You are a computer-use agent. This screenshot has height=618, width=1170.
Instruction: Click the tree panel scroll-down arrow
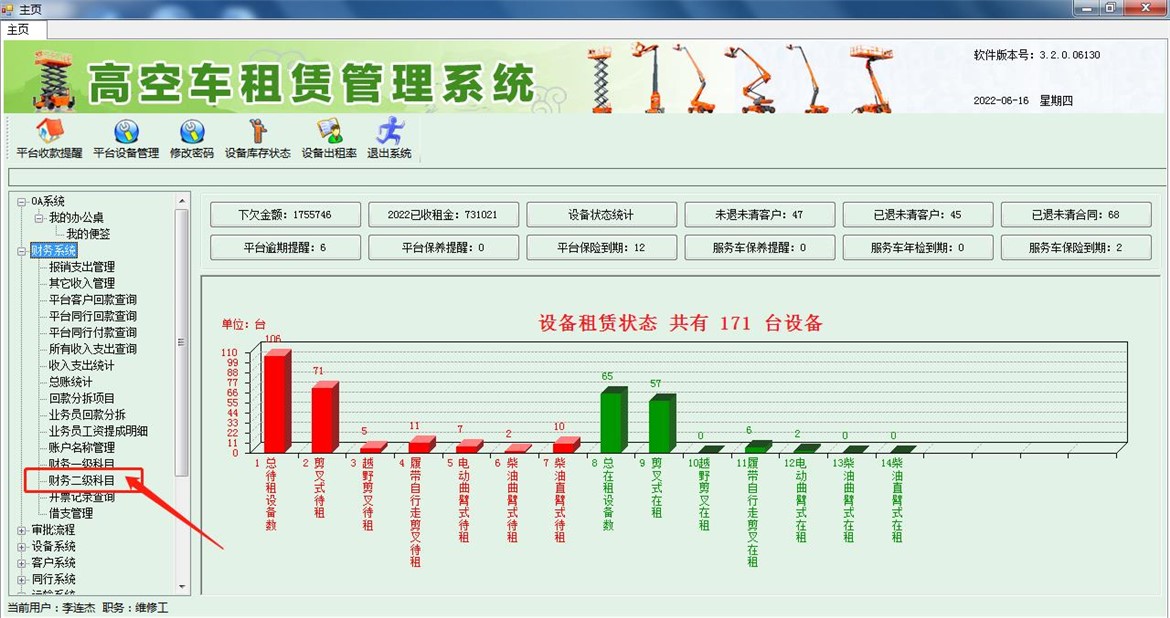181,587
